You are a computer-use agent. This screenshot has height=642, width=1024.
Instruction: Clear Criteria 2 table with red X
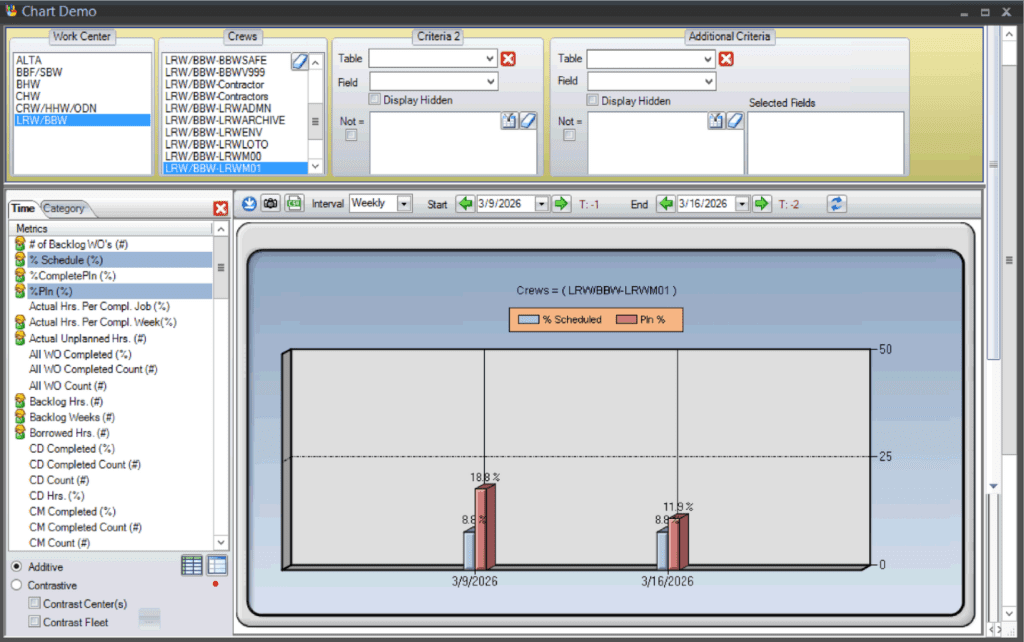tap(508, 59)
